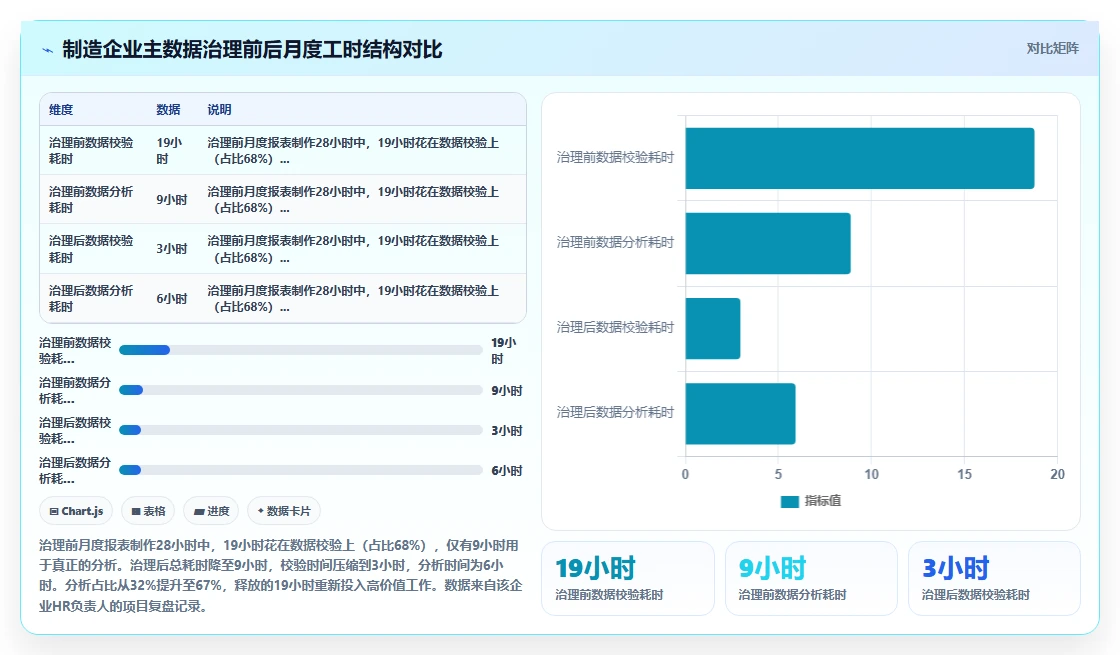Click the 治理前数据校验耗时 progress bar at 19小时

click(301, 350)
